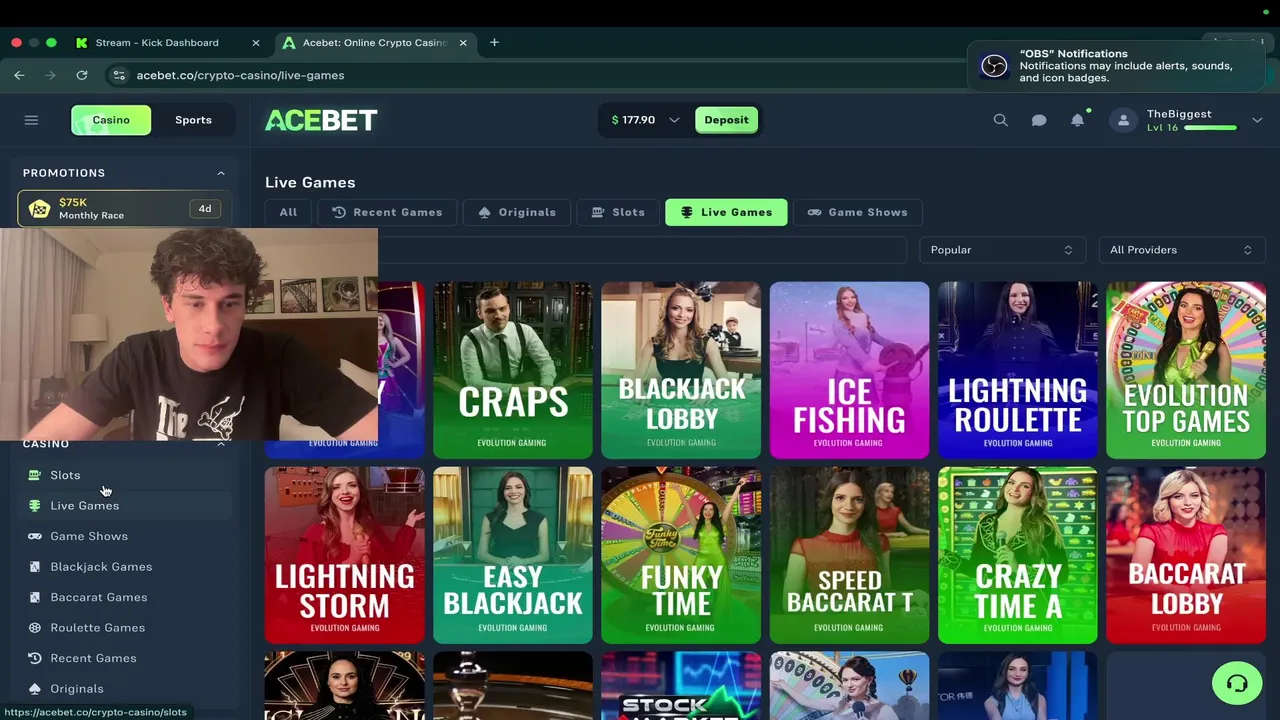Open the Craps game thumbnail
Image resolution: width=1280 pixels, height=720 pixels.
pyautogui.click(x=513, y=370)
